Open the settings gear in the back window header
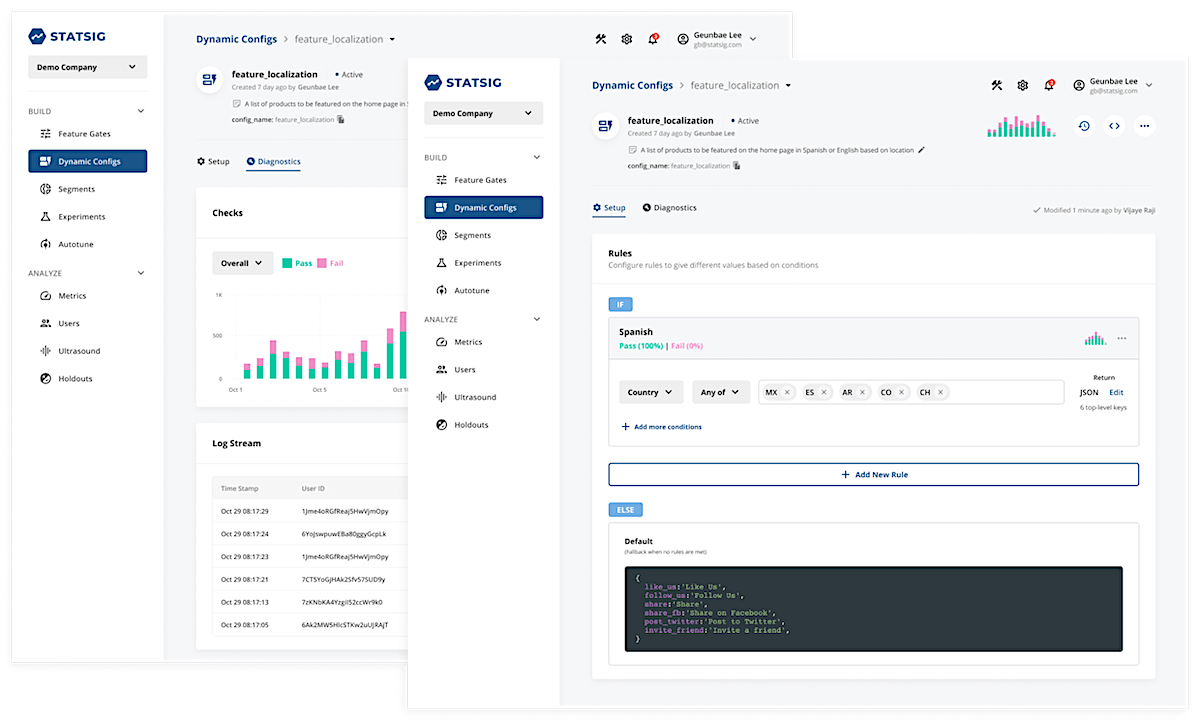This screenshot has width=1200, height=720. (627, 39)
